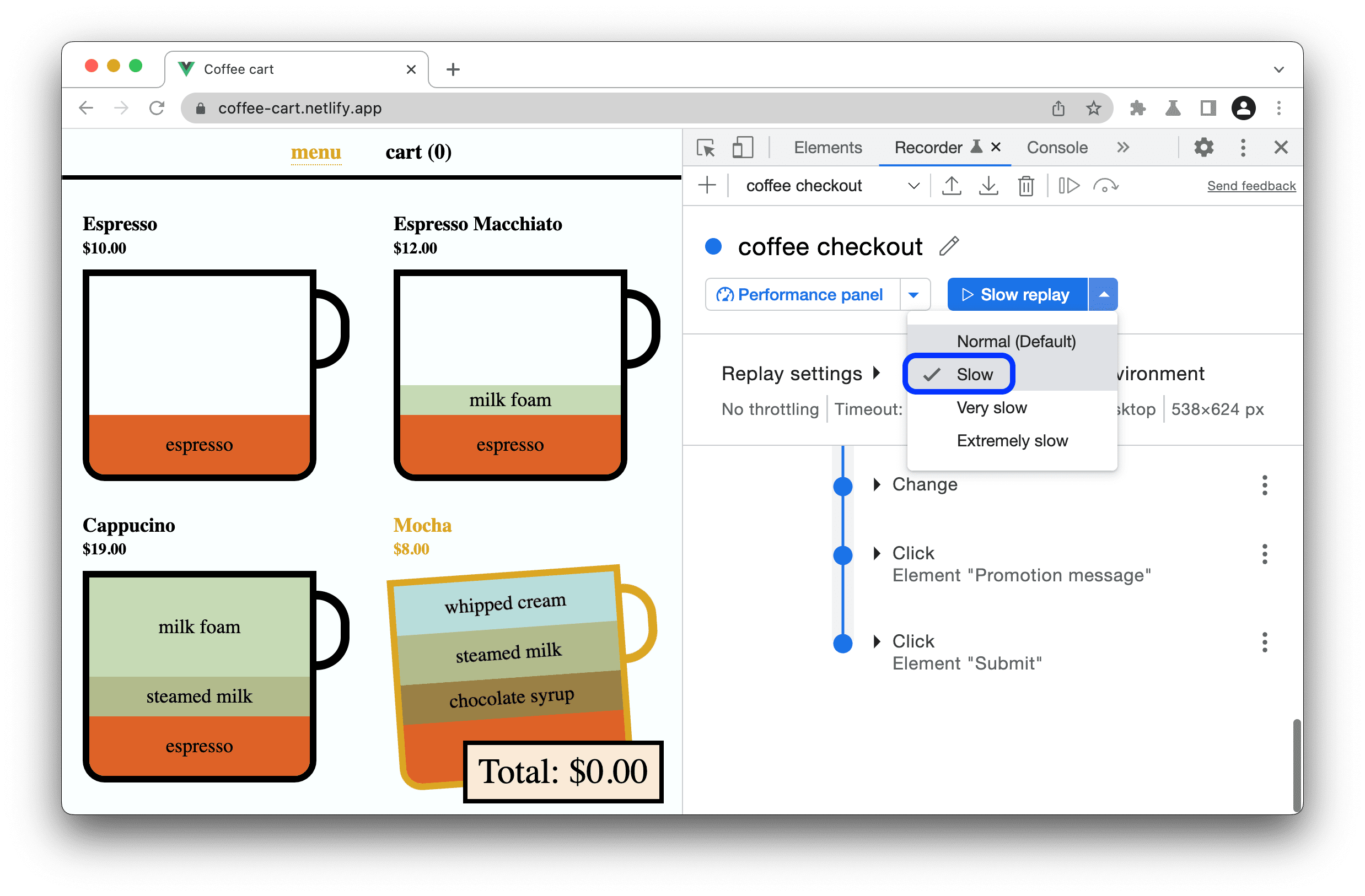Click the inspect element cursor icon

[x=706, y=148]
